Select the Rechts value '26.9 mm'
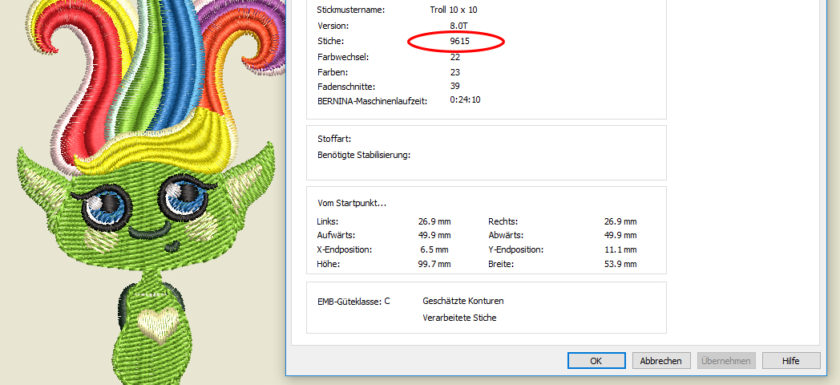This screenshot has height=385, width=840. (620, 221)
